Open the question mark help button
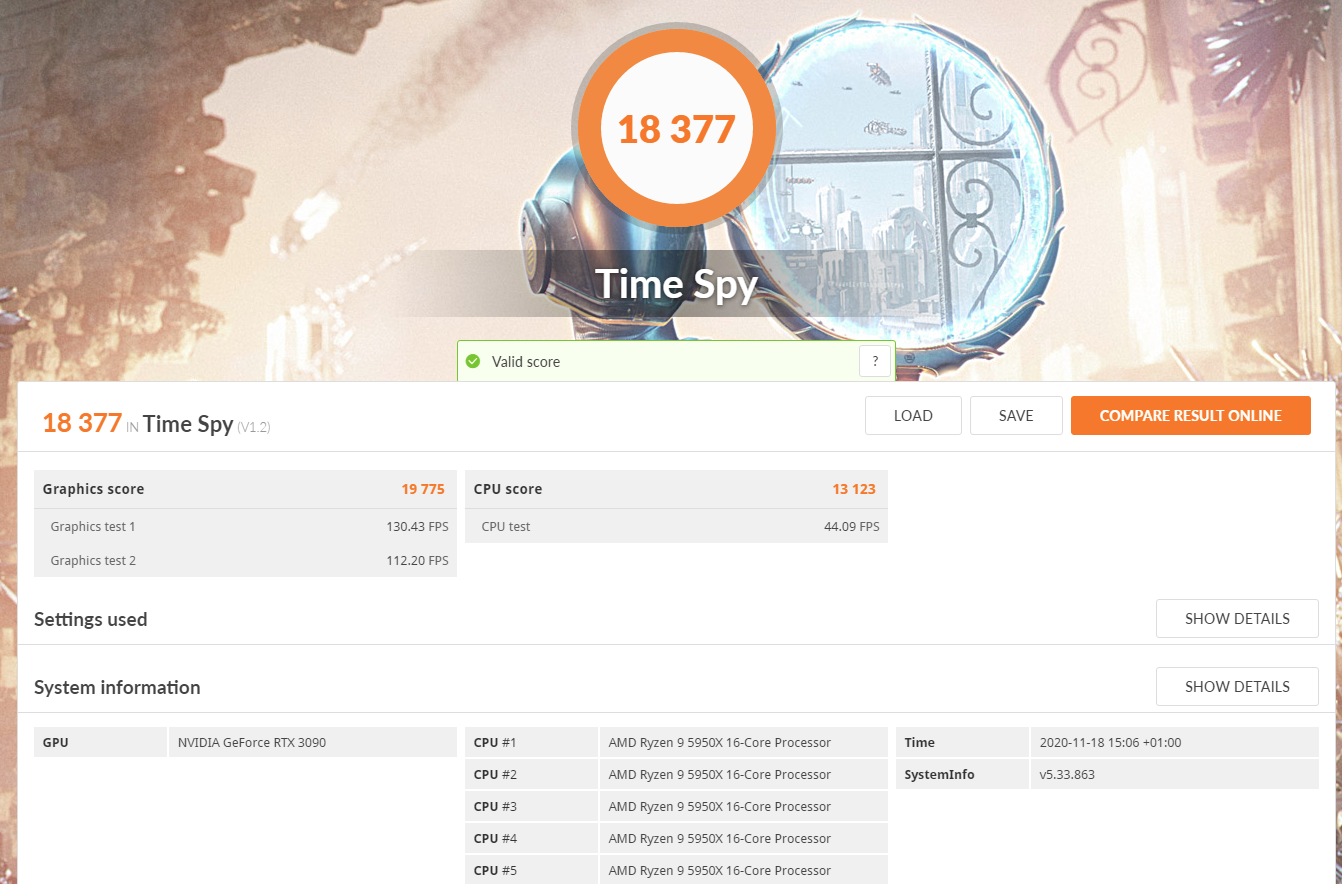Screen dimensions: 1342x884 (x=875, y=362)
